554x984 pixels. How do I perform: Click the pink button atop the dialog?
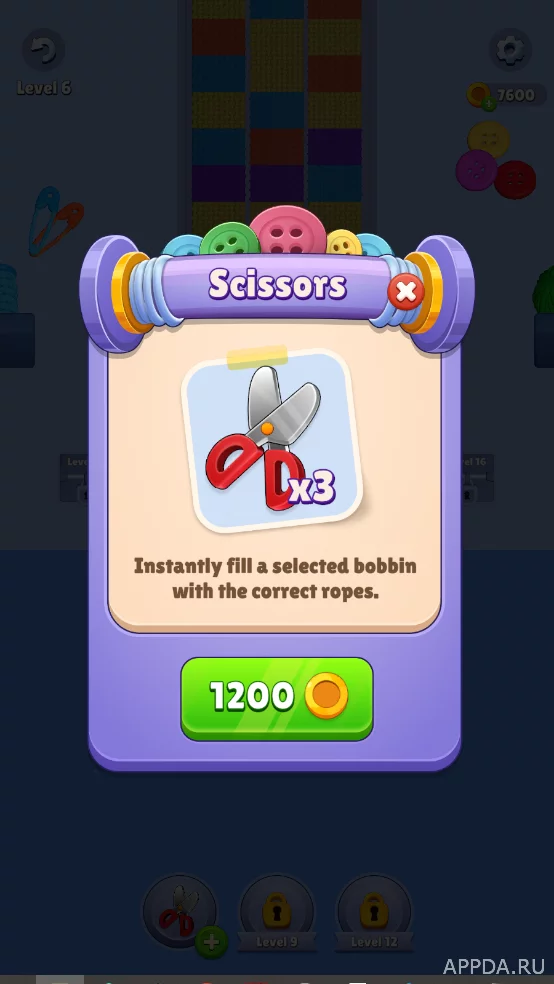[x=288, y=230]
